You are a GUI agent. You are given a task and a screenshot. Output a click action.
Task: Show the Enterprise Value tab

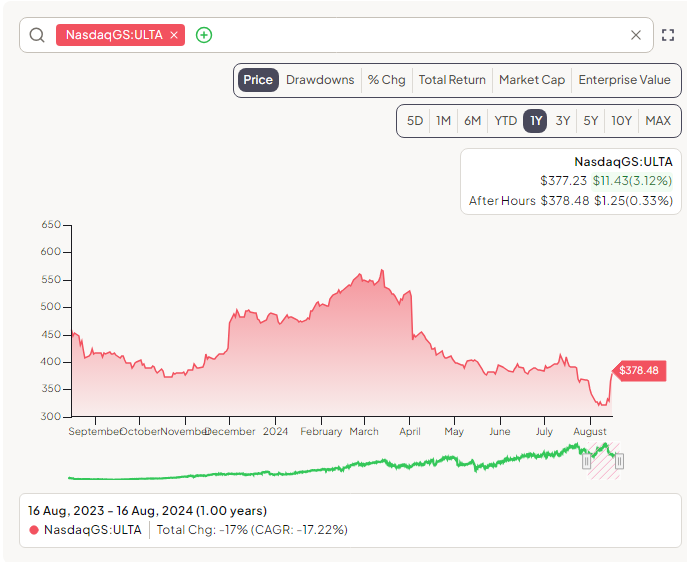pos(624,80)
